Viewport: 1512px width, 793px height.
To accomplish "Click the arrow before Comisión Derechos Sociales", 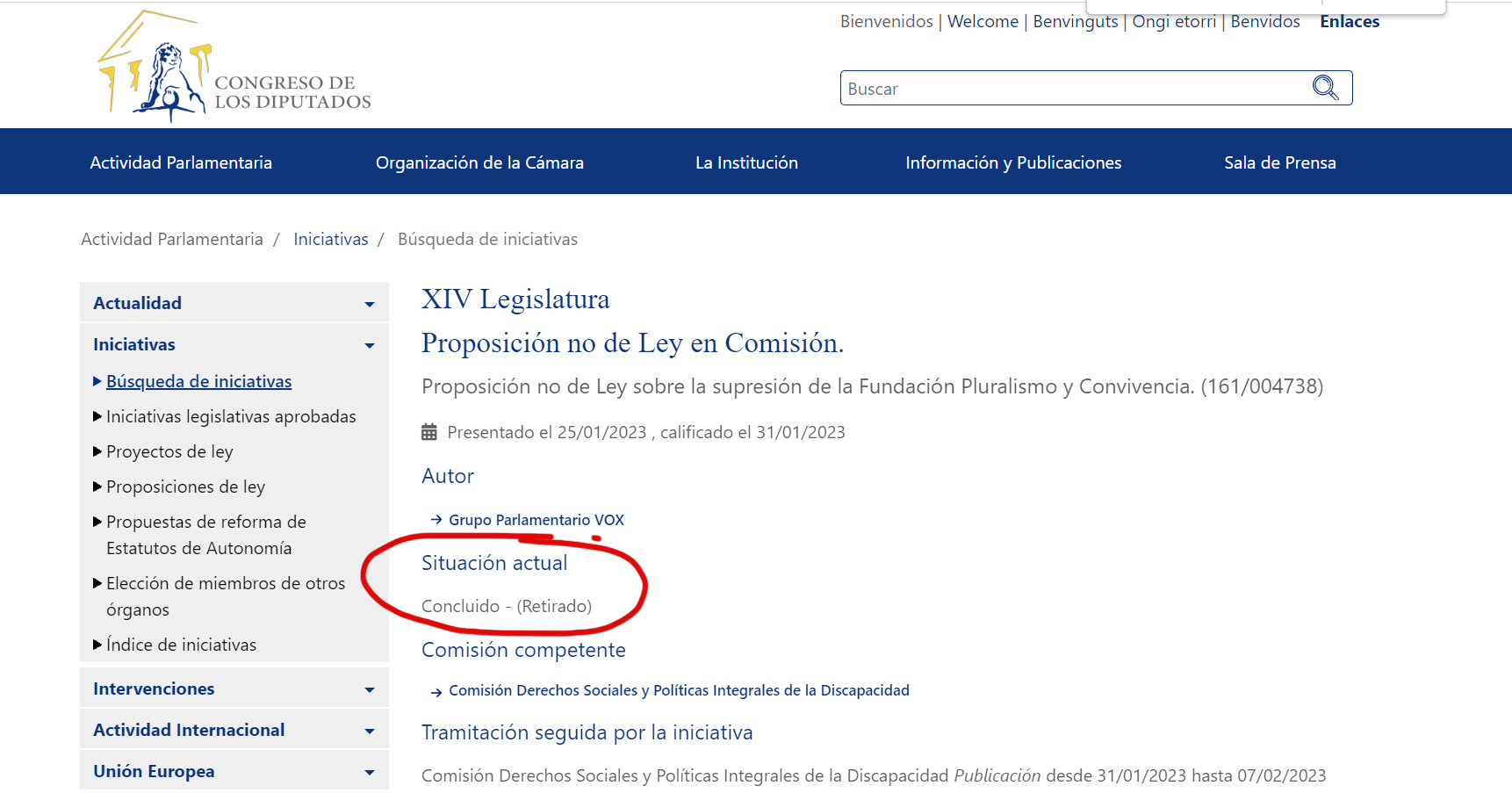I will pos(436,692).
